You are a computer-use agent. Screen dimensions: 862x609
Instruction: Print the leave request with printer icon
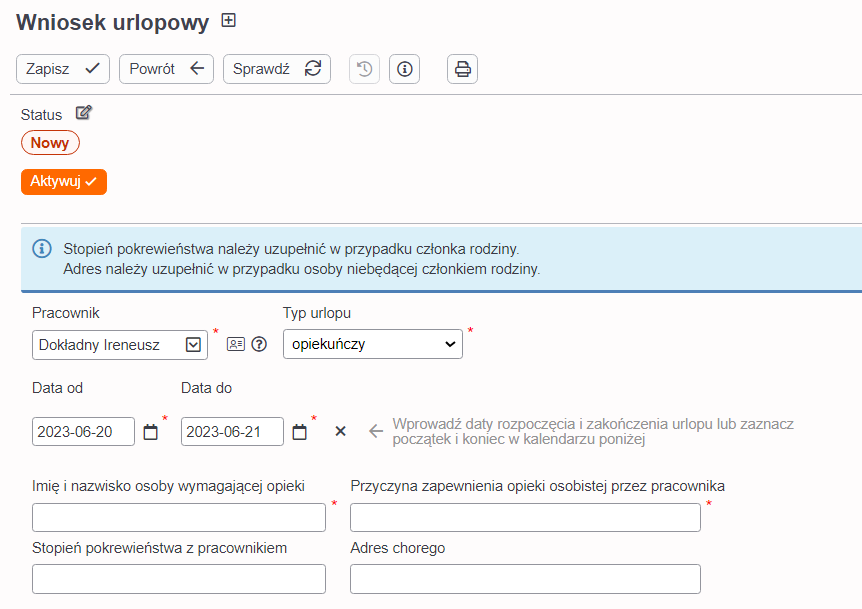click(462, 69)
